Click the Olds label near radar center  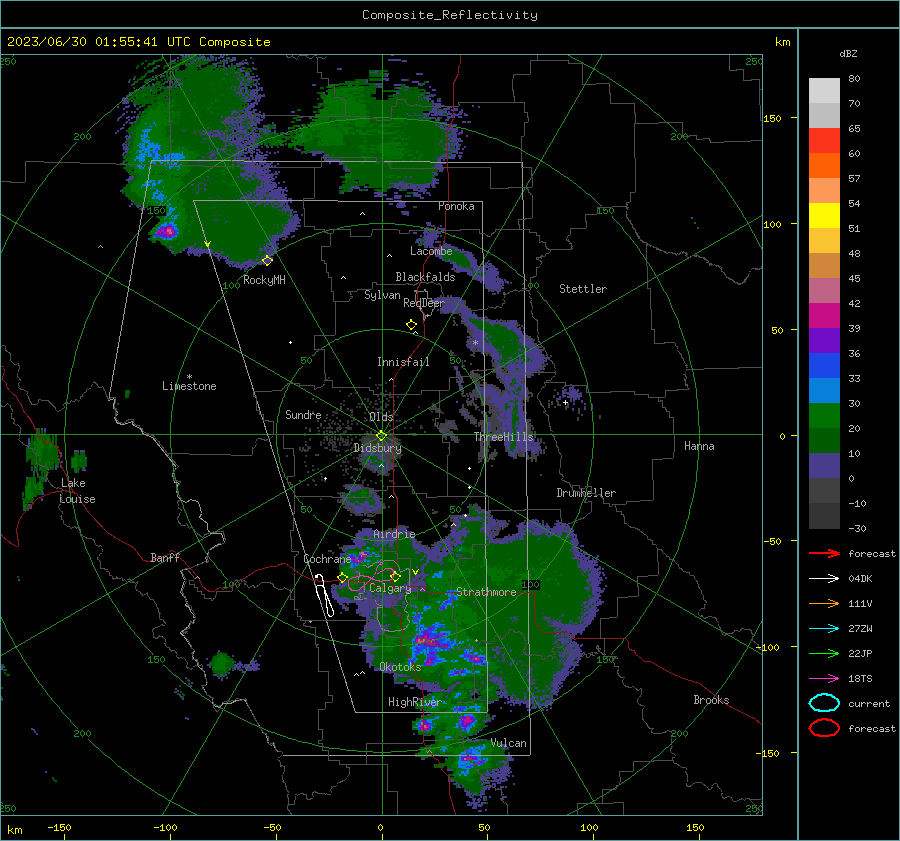381,417
